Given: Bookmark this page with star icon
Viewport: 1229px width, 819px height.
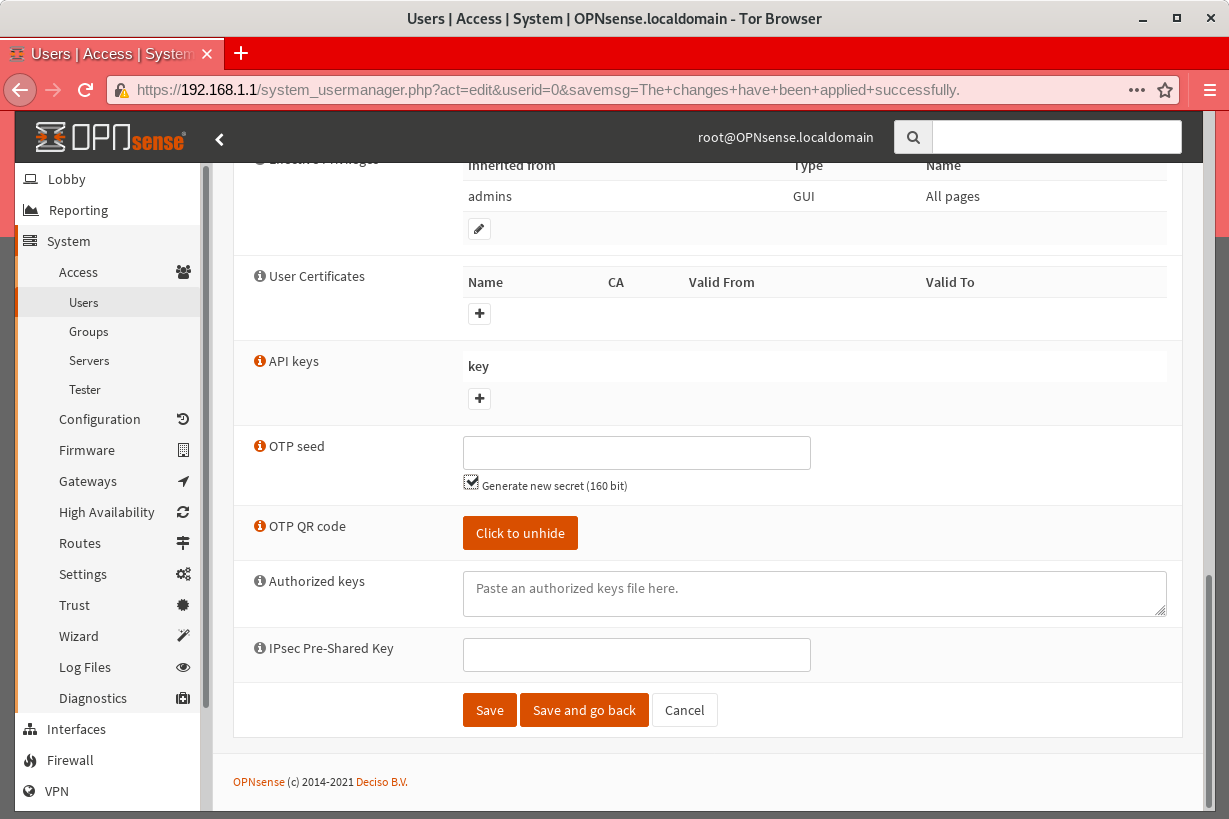Looking at the screenshot, I should 1164,90.
